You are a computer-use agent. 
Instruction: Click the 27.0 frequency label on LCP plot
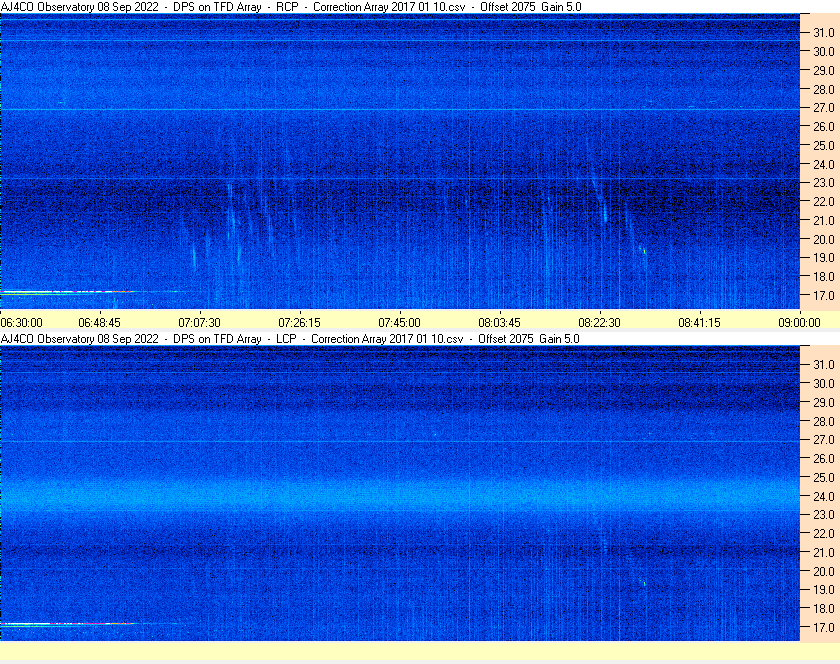pos(824,440)
